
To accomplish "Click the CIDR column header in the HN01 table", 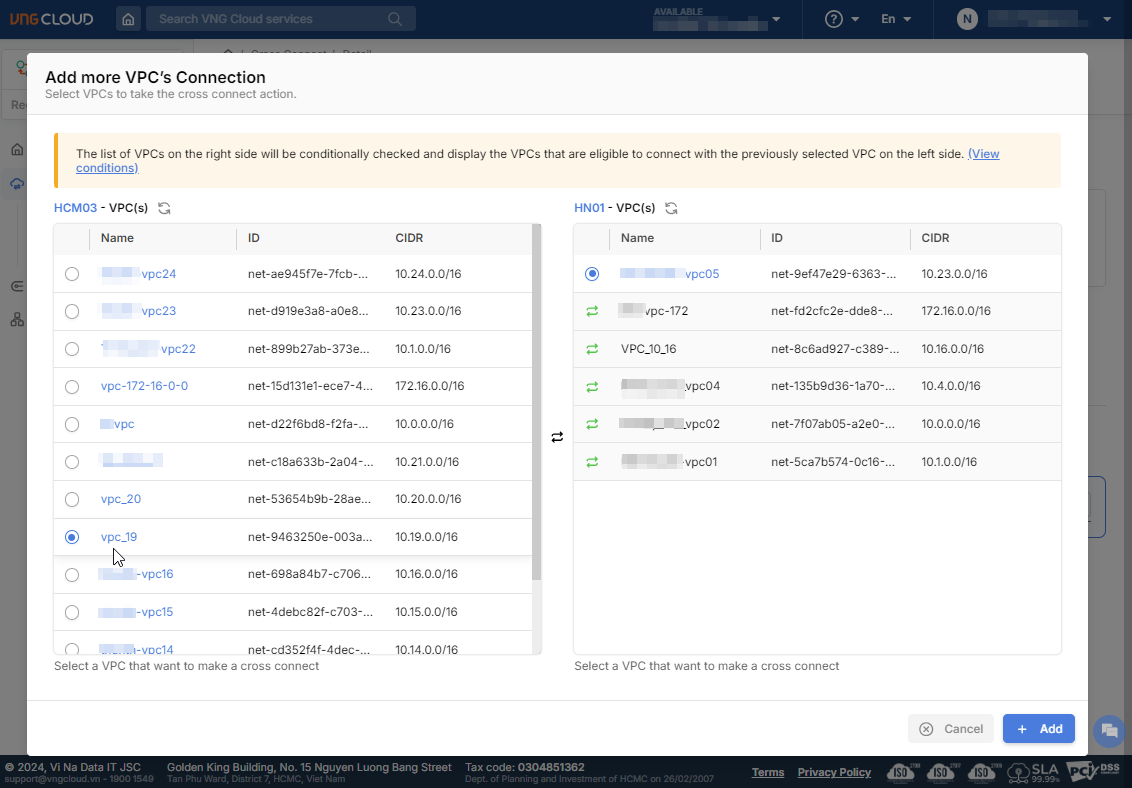I will pos(935,238).
